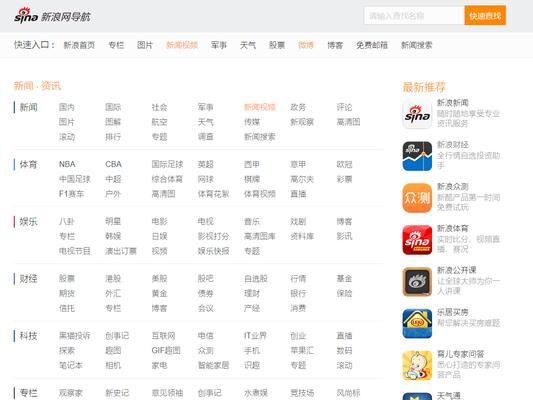
Task: Open 社会 link under 新闻
Action: click(x=159, y=107)
